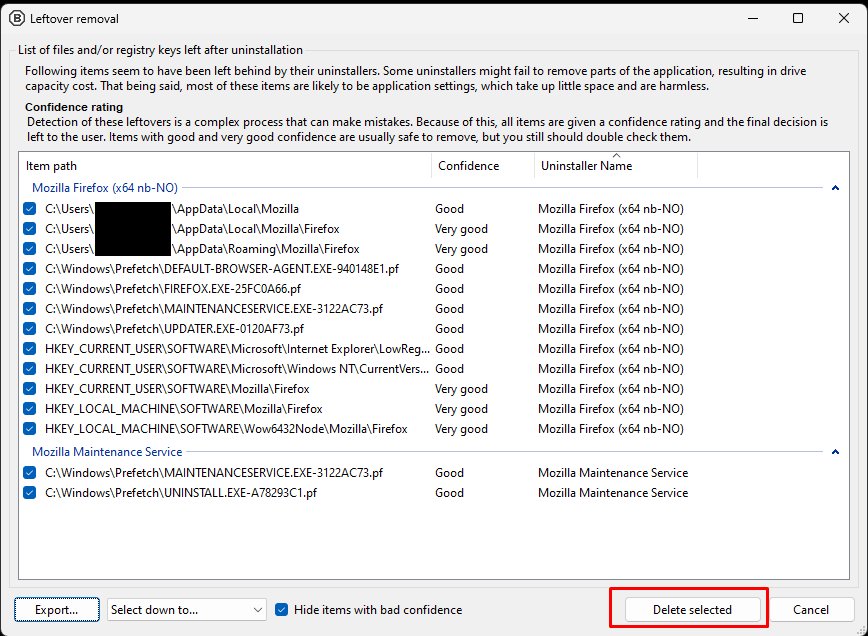The image size is (868, 636).
Task: Uncheck the Windows NT\CurrentVers registry key
Action: click(x=30, y=369)
